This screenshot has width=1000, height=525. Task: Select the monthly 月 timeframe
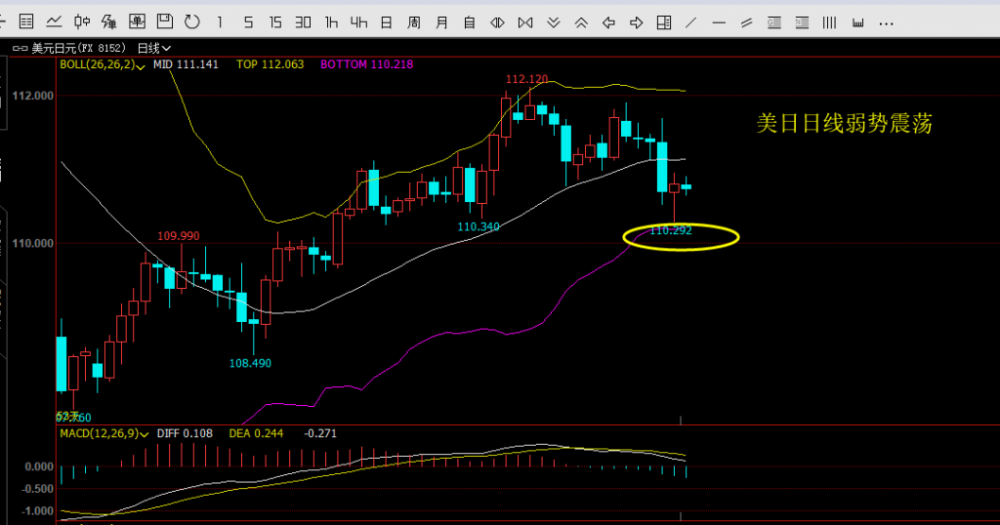tap(441, 22)
